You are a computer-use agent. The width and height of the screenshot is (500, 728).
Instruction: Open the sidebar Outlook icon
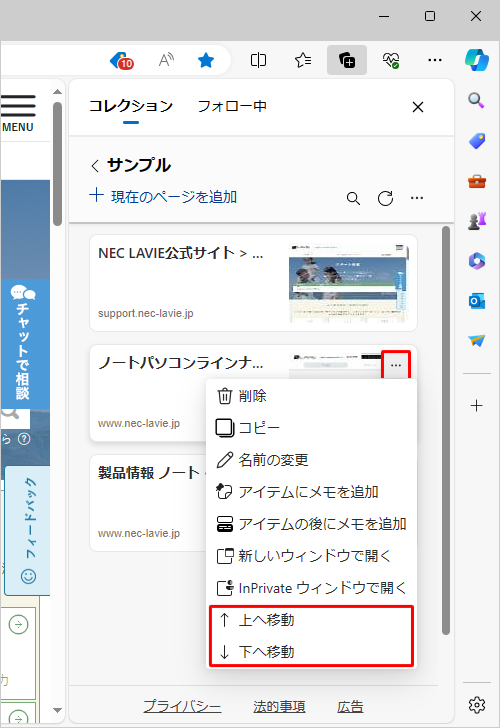tap(477, 301)
